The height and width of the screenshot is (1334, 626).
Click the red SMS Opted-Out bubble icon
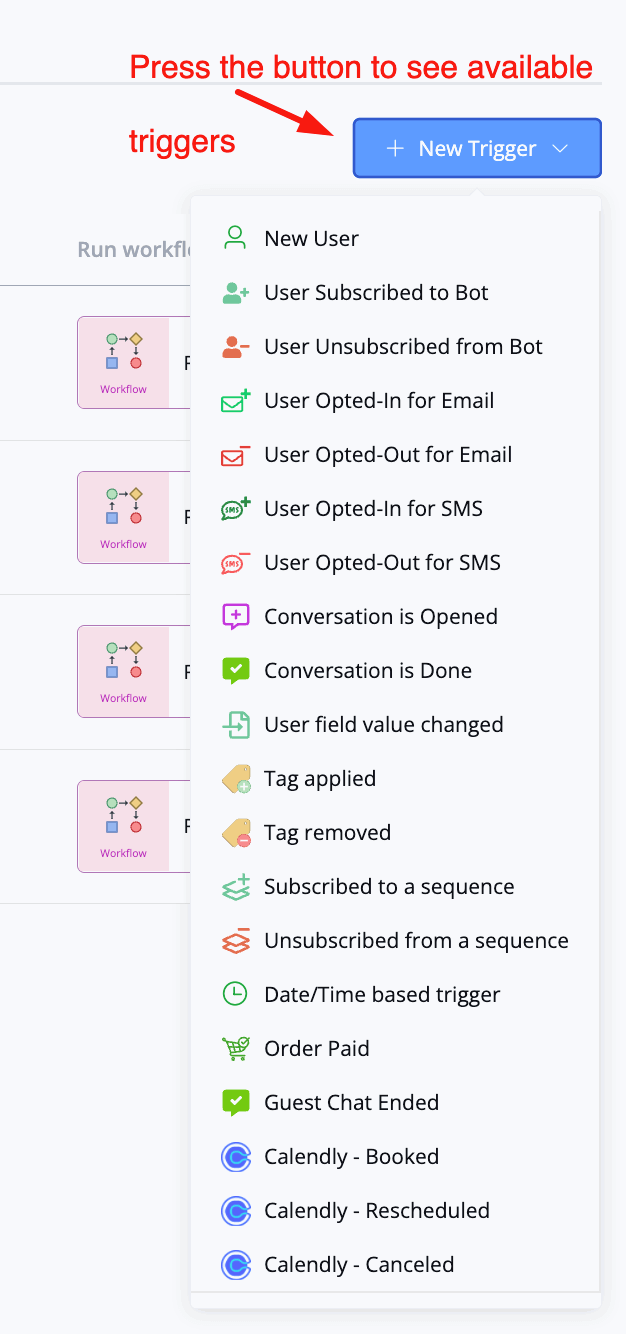[x=236, y=563]
